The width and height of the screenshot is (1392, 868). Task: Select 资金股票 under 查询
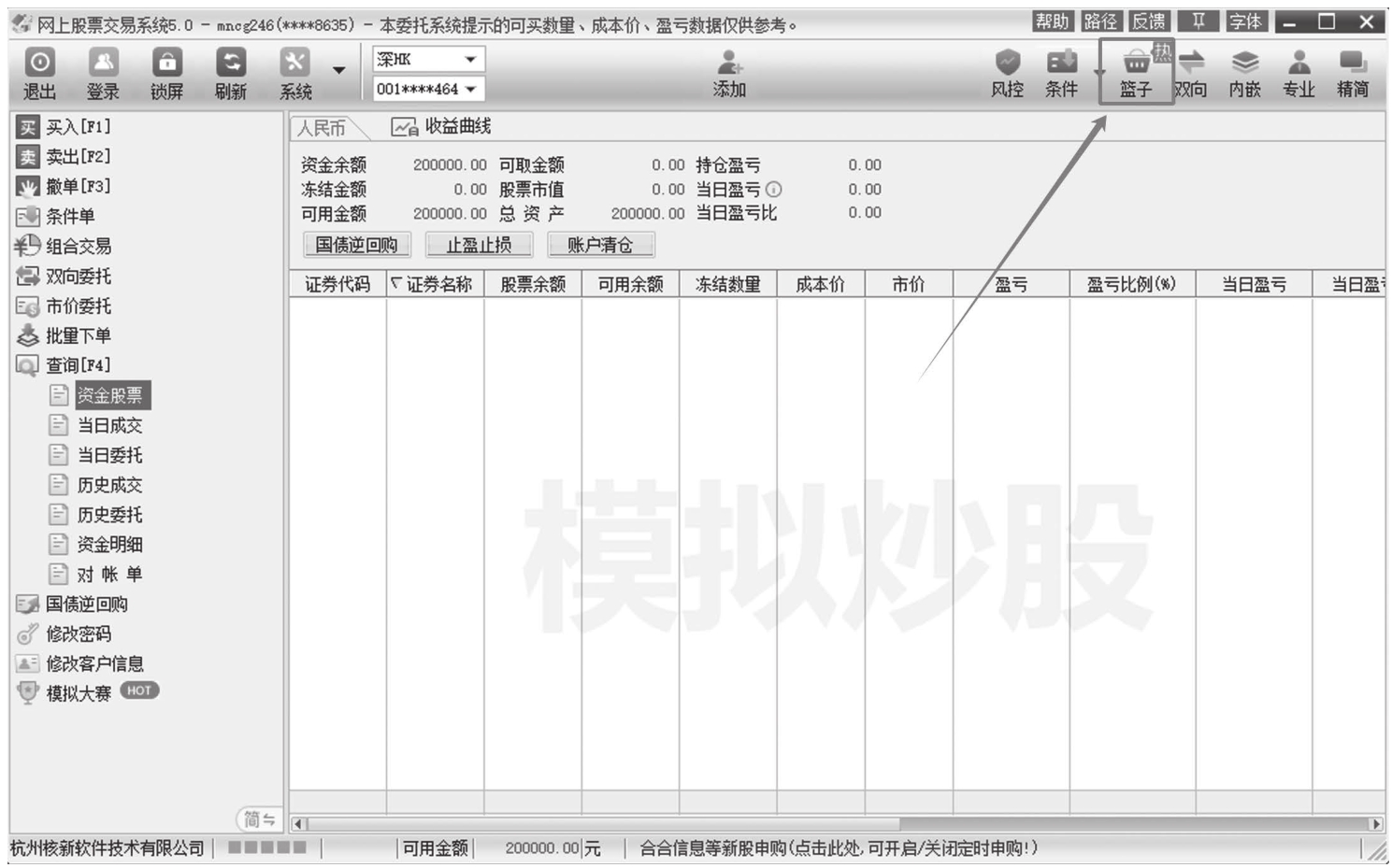(x=110, y=395)
